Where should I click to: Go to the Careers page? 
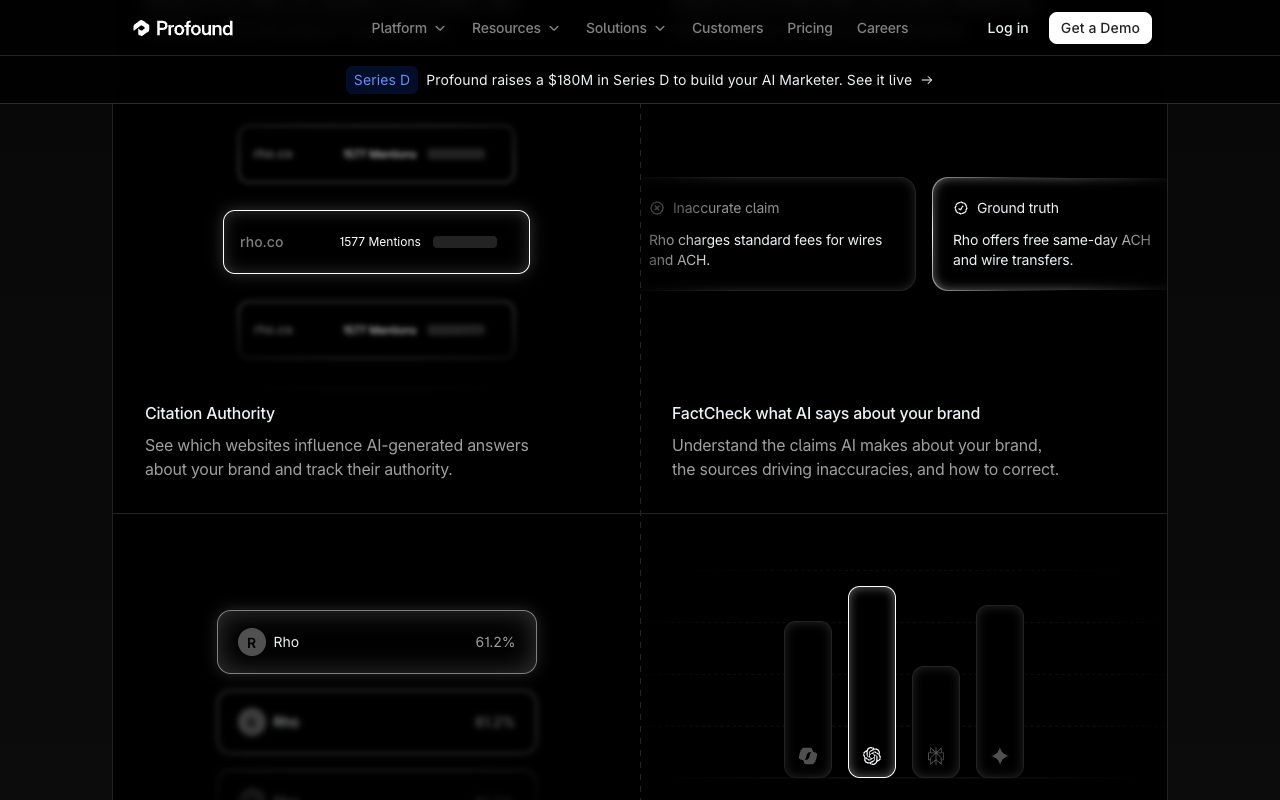point(882,28)
